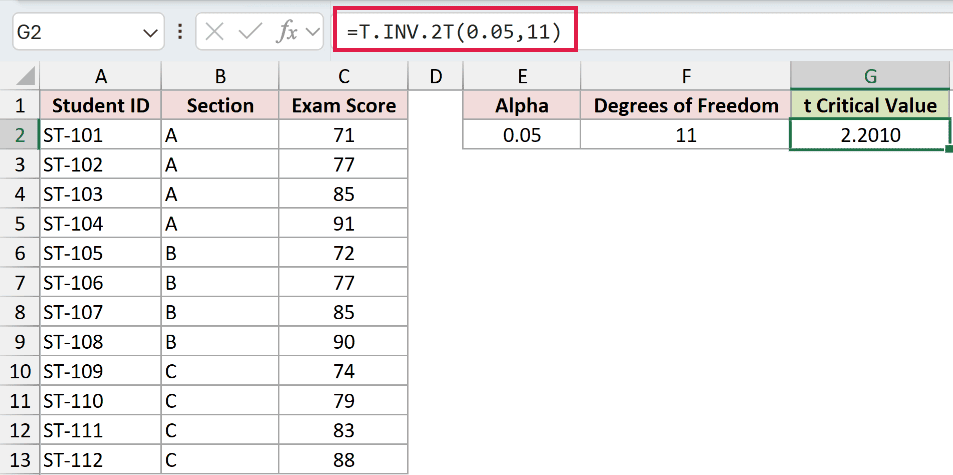
Task: Click cell ST-105
Action: click(x=100, y=253)
